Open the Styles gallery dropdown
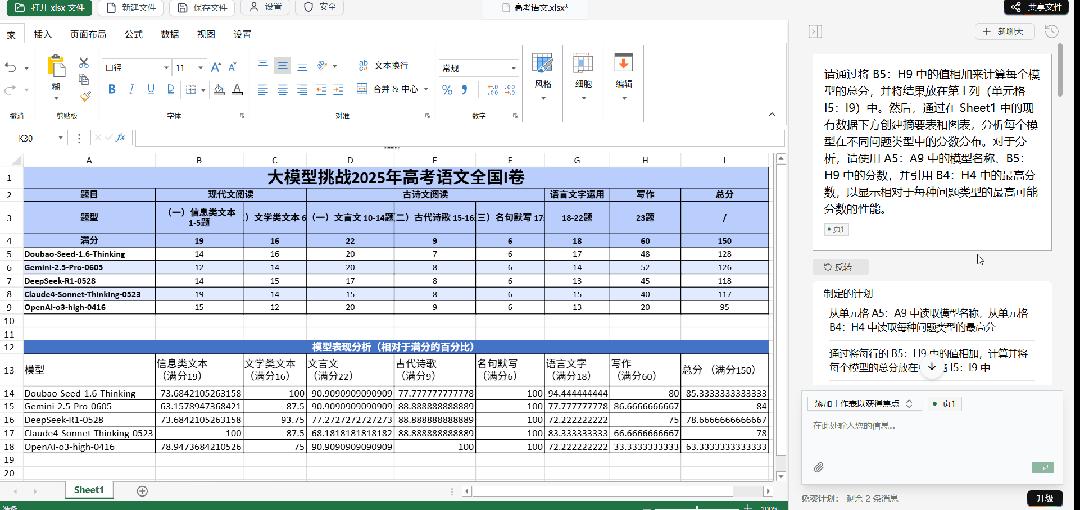The image size is (1080, 510). click(543, 76)
